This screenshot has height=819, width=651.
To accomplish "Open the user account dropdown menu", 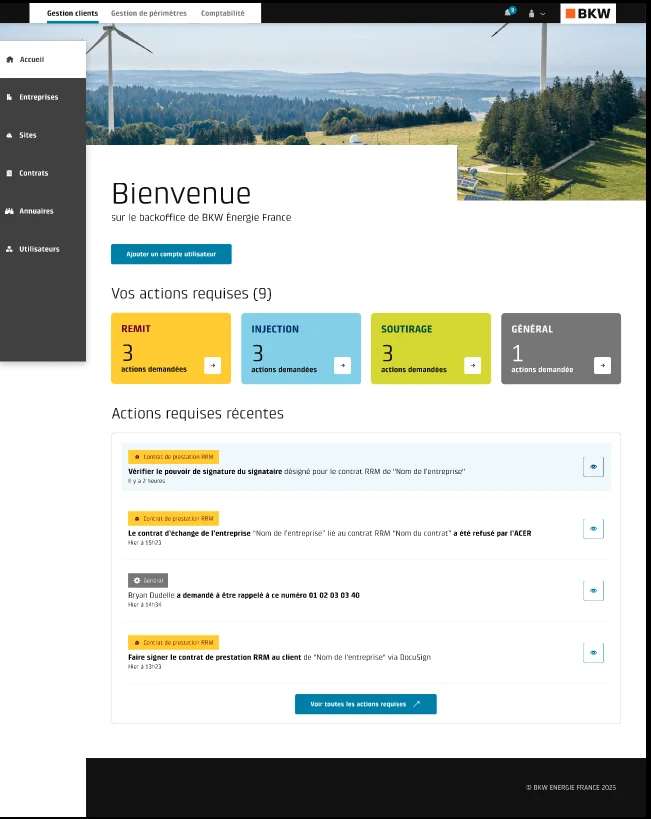I will [537, 14].
